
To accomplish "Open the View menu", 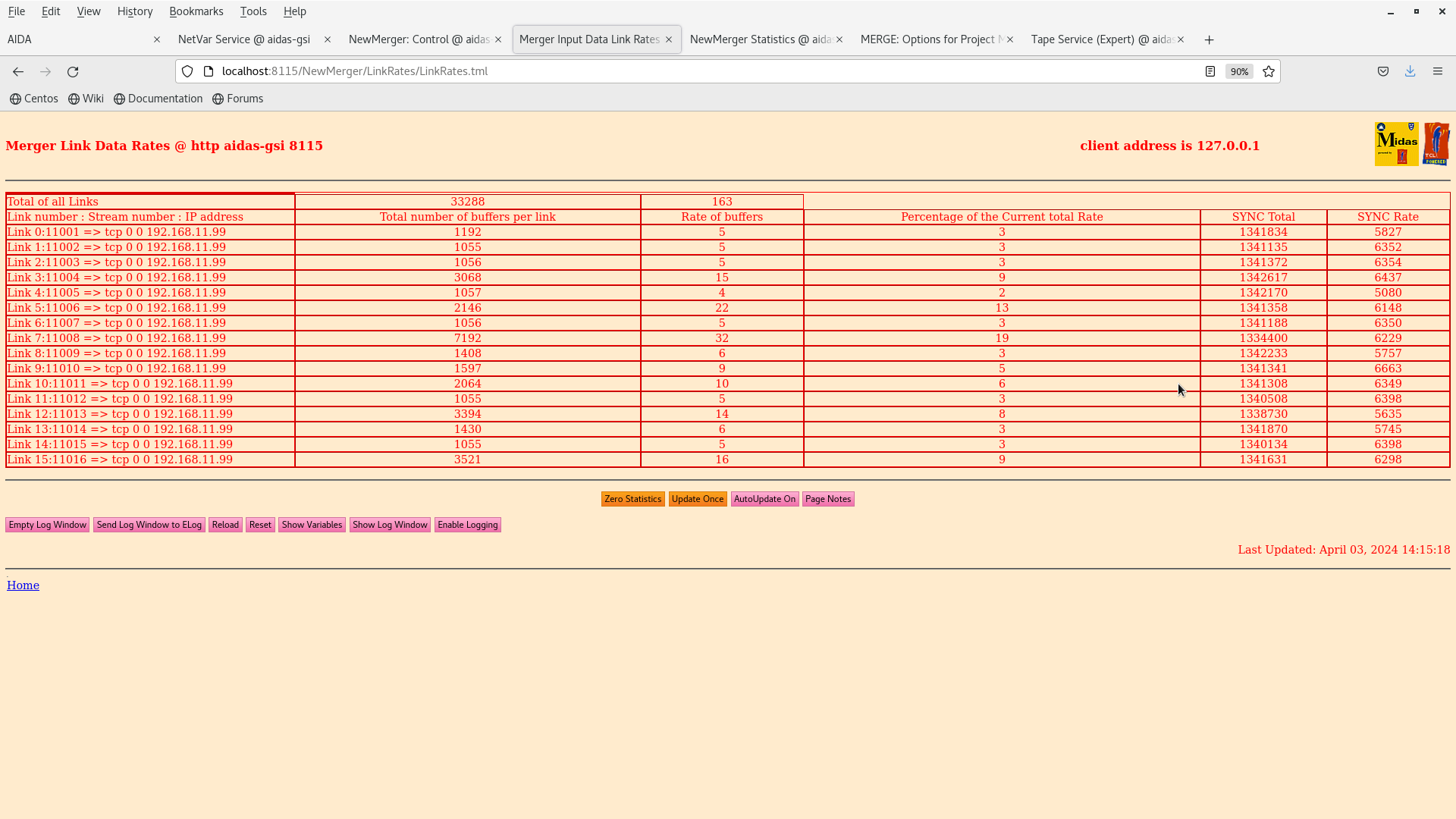I will click(x=89, y=11).
